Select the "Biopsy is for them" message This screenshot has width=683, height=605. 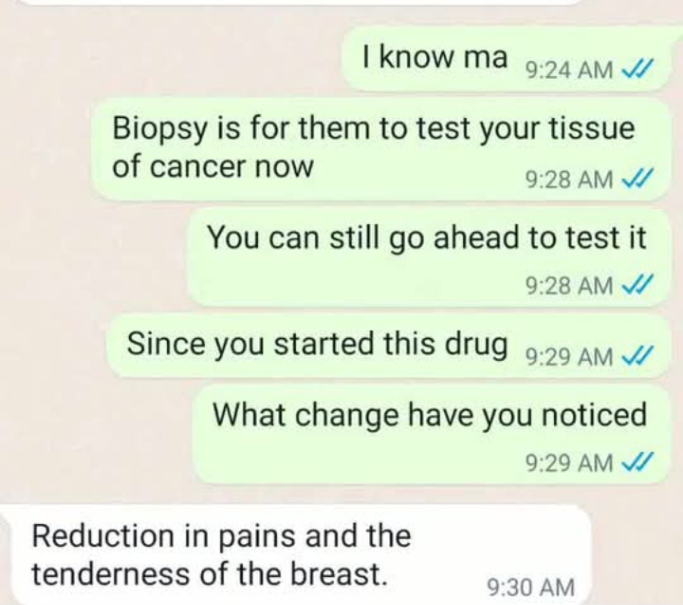tap(381, 149)
